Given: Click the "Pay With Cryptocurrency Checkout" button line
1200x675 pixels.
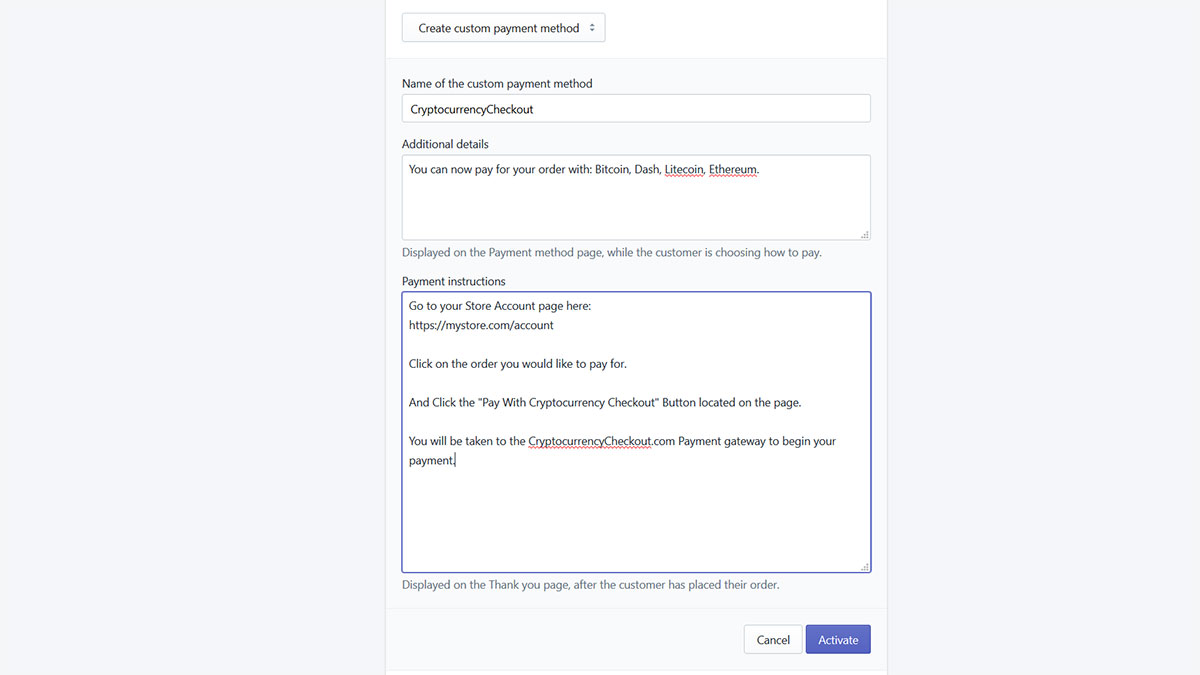Looking at the screenshot, I should click(605, 403).
